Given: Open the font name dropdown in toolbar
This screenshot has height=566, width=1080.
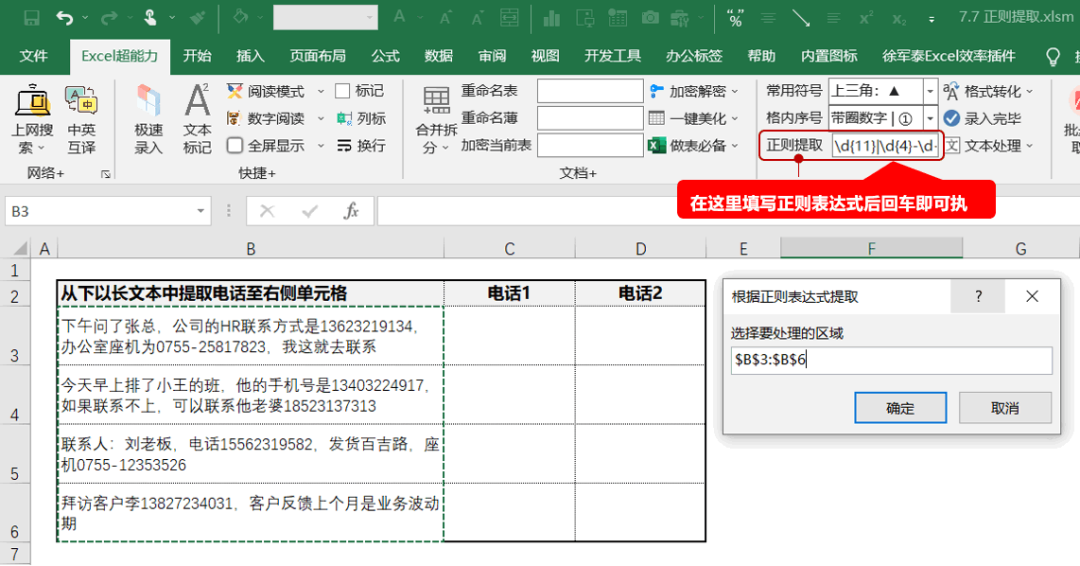Looking at the screenshot, I should coord(371,18).
